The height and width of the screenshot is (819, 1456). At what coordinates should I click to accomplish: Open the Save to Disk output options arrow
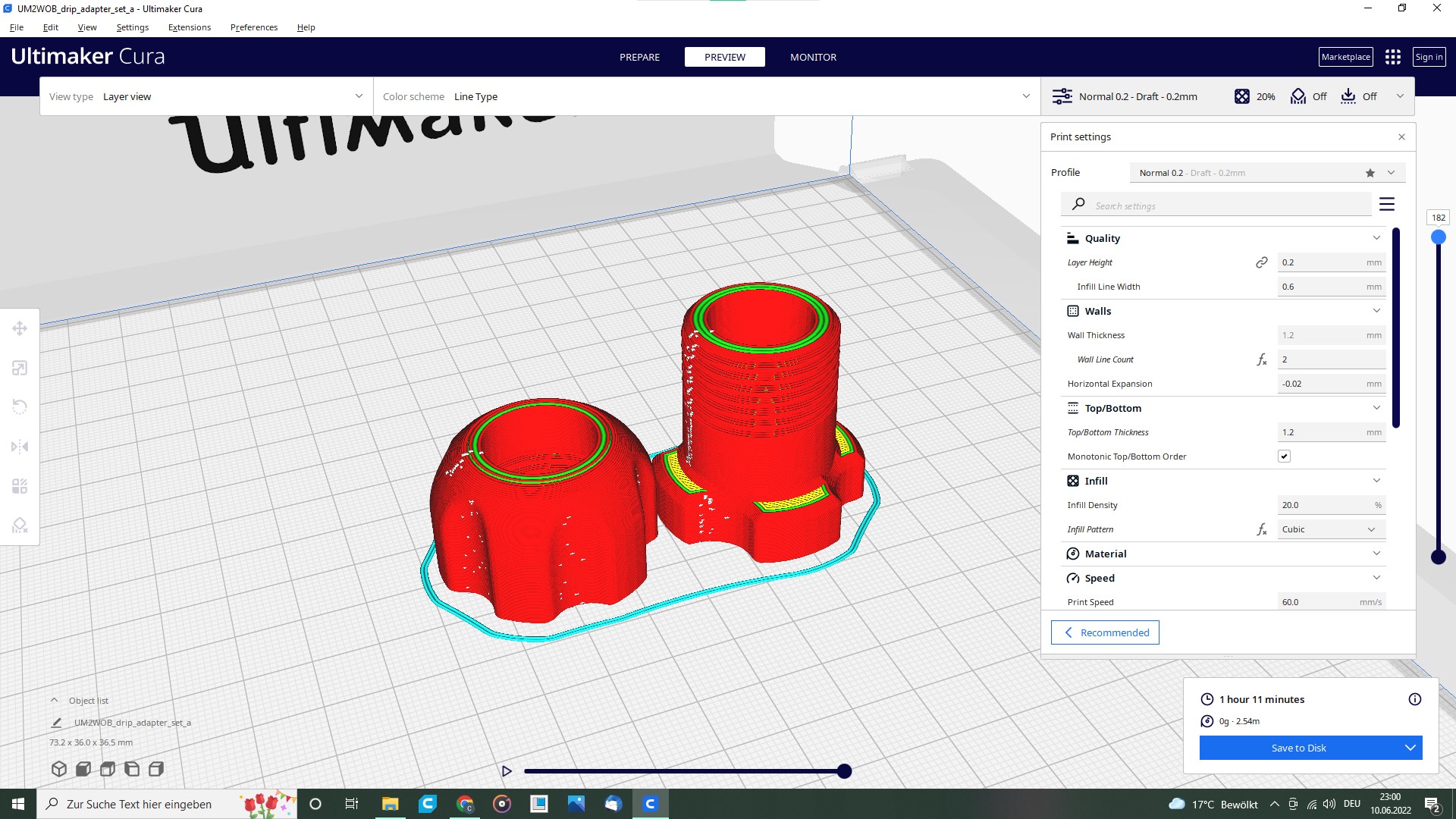click(x=1410, y=748)
